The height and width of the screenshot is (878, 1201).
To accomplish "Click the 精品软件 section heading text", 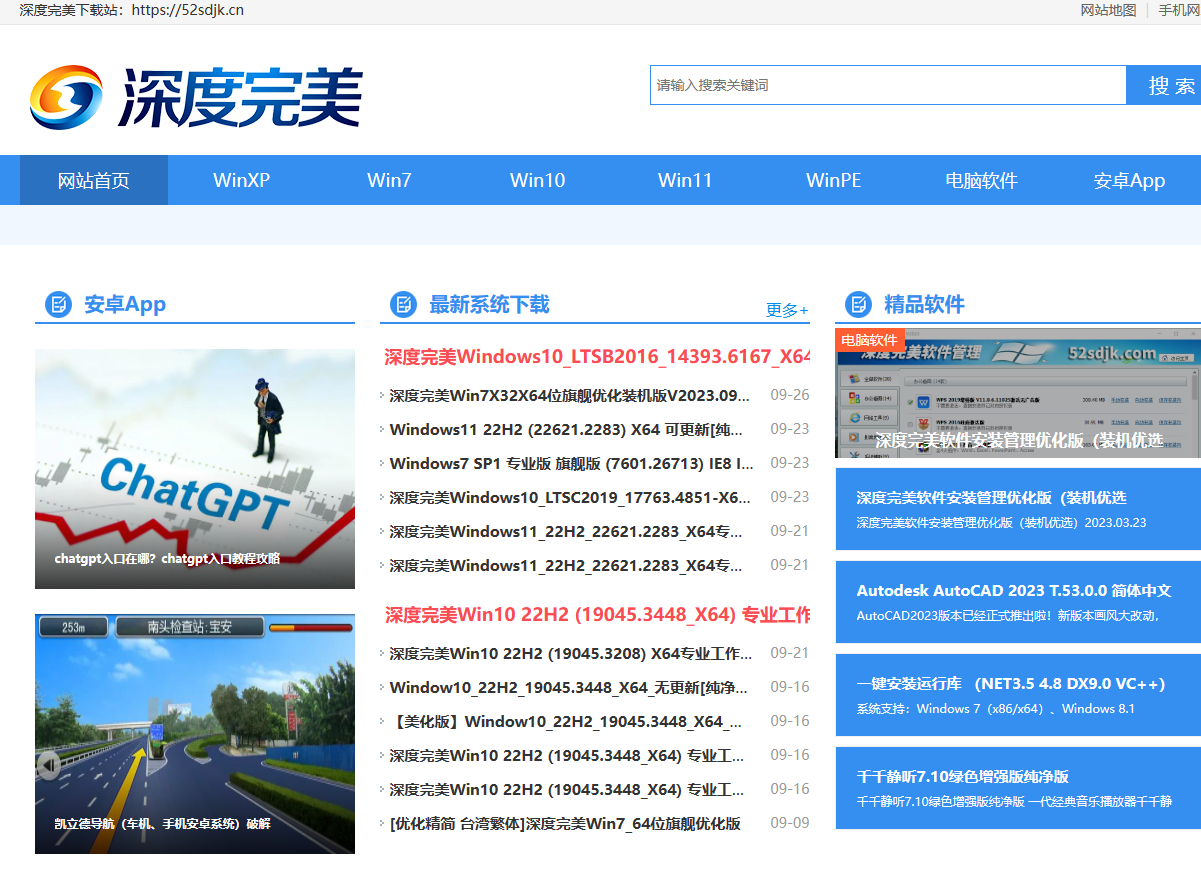I will [924, 304].
